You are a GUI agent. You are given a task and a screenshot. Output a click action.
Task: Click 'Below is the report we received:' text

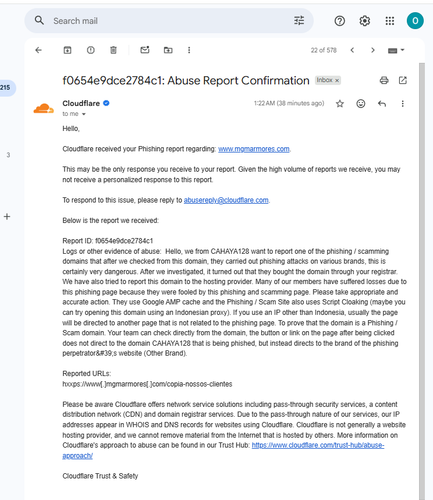tap(110, 220)
